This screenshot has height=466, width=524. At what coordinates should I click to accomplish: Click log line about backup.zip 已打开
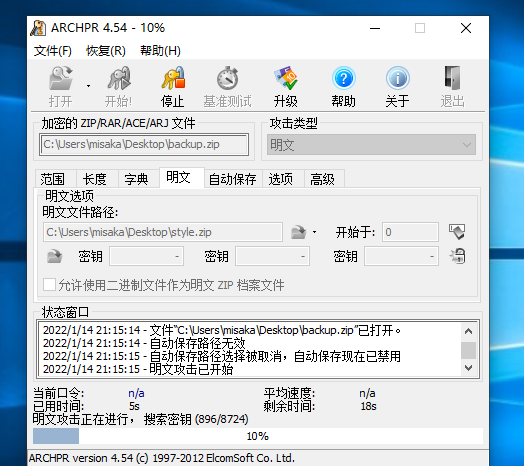222,330
